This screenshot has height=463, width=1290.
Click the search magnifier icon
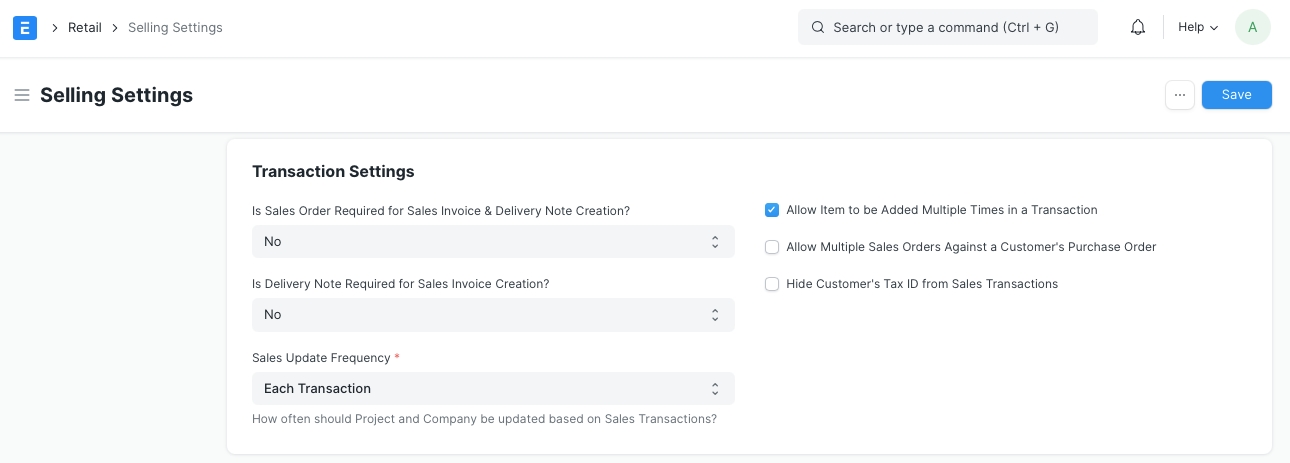coord(818,28)
